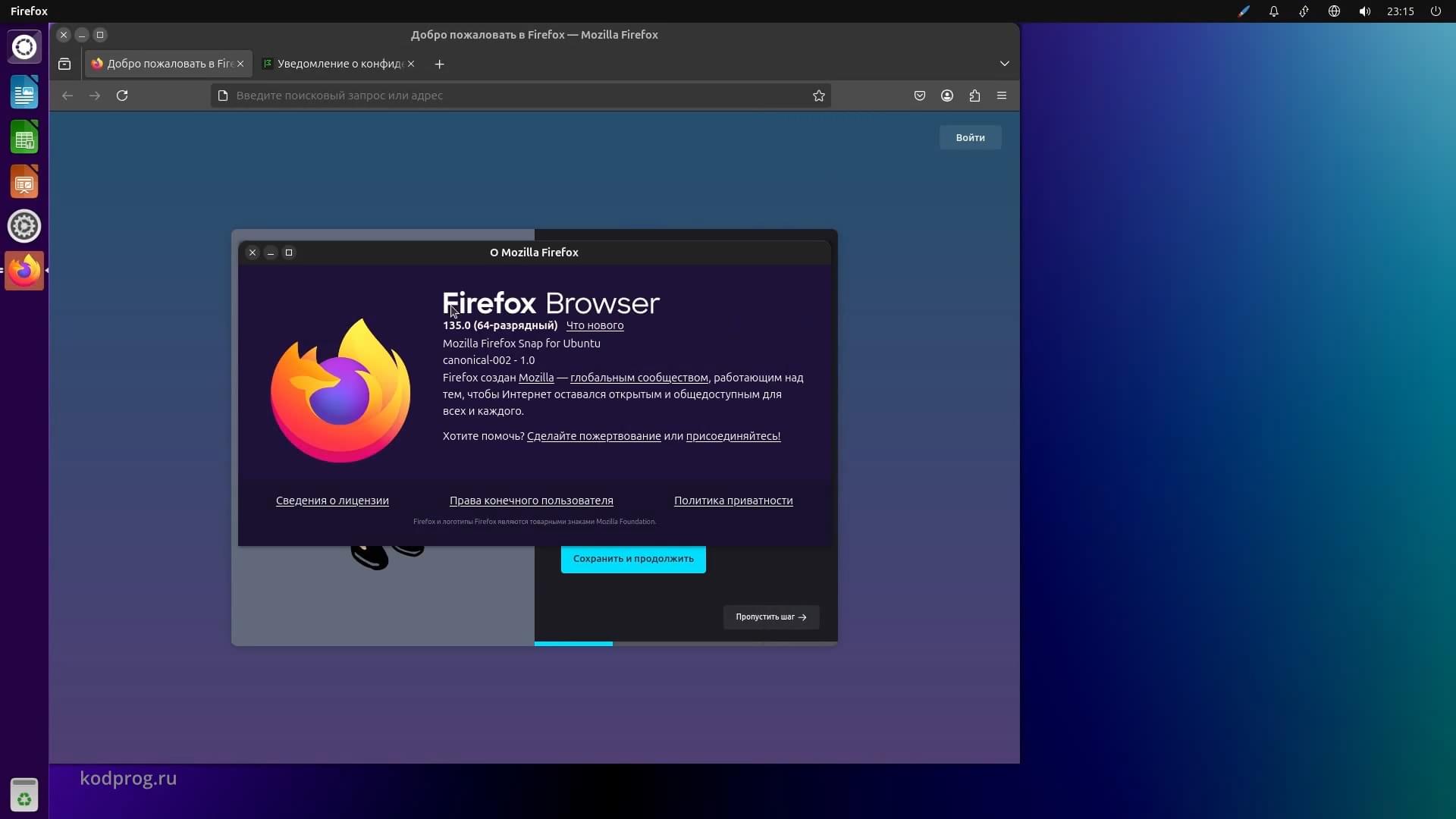Open the trash bin in the dock
Screen dimensions: 1456x819
[x=24, y=795]
